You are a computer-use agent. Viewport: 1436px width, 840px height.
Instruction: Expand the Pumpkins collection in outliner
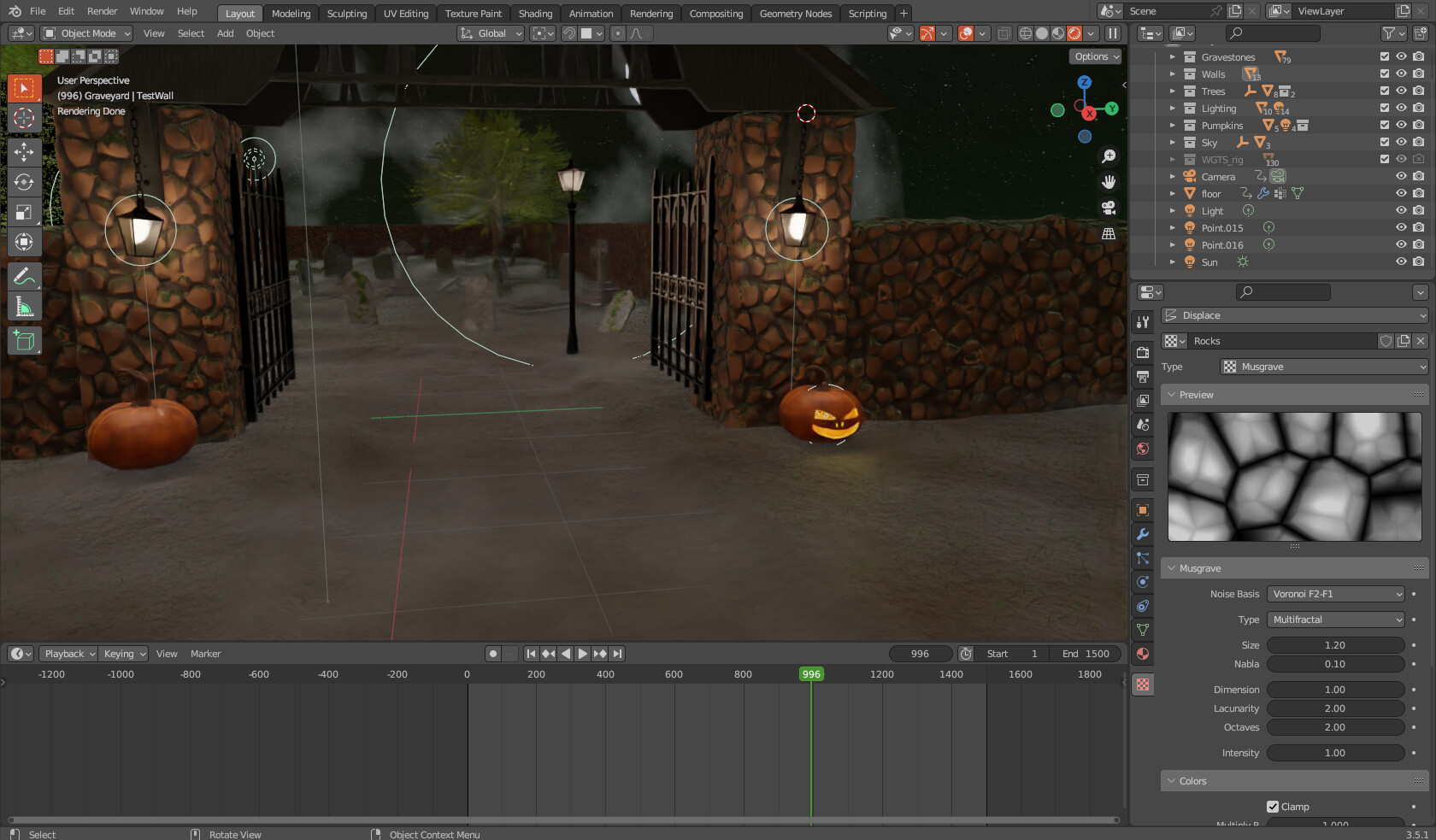1173,126
